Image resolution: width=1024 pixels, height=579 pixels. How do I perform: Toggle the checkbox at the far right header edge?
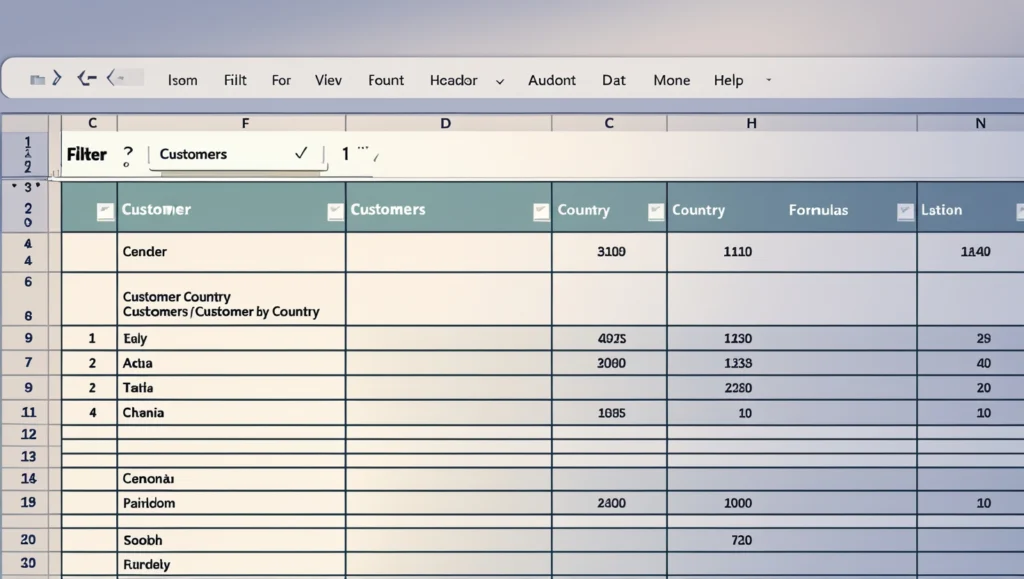tap(1019, 211)
